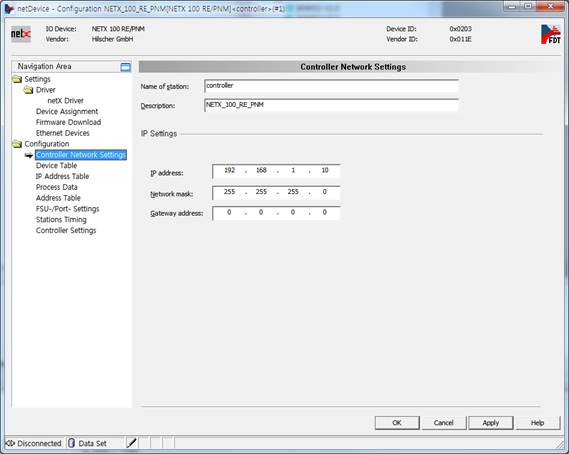Confirm with the OK button
569x454 pixels.
397,423
